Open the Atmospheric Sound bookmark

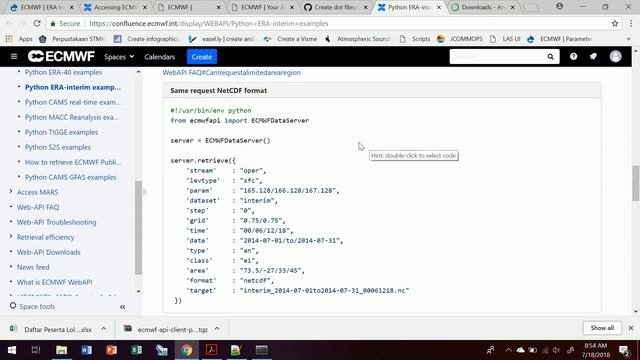point(358,39)
